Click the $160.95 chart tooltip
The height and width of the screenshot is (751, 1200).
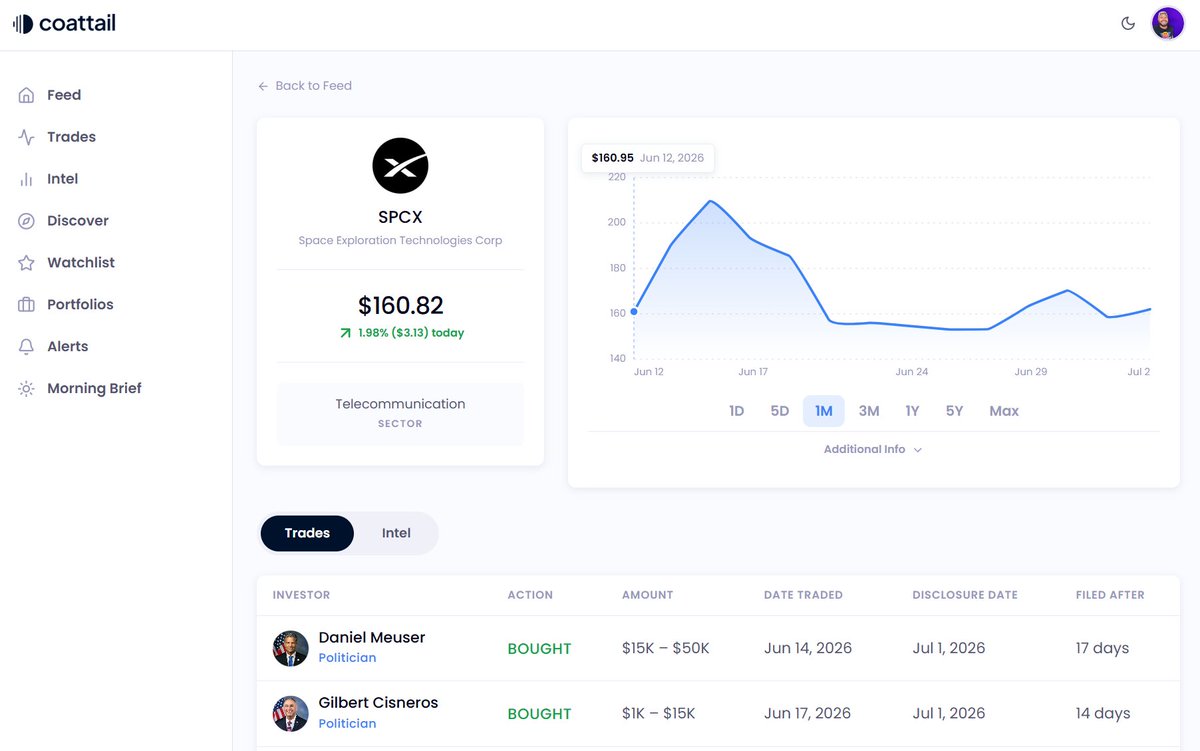pos(648,158)
